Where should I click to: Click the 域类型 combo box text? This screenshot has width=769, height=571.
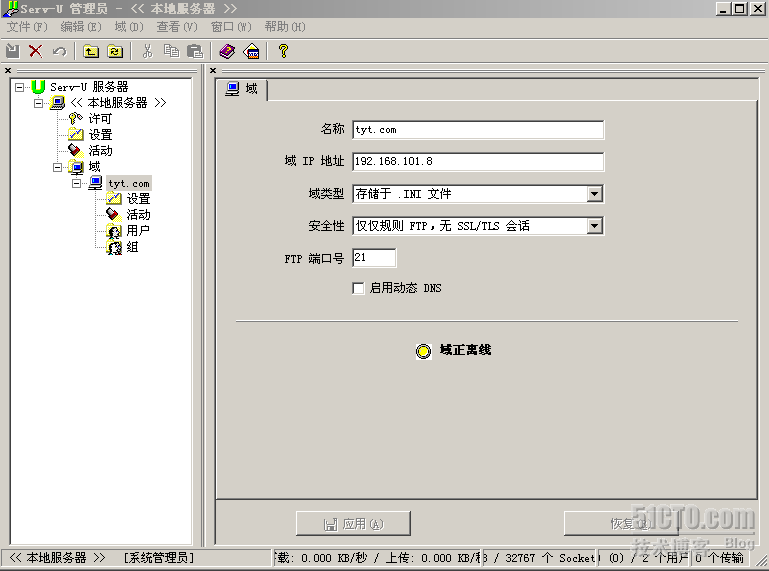(470, 194)
